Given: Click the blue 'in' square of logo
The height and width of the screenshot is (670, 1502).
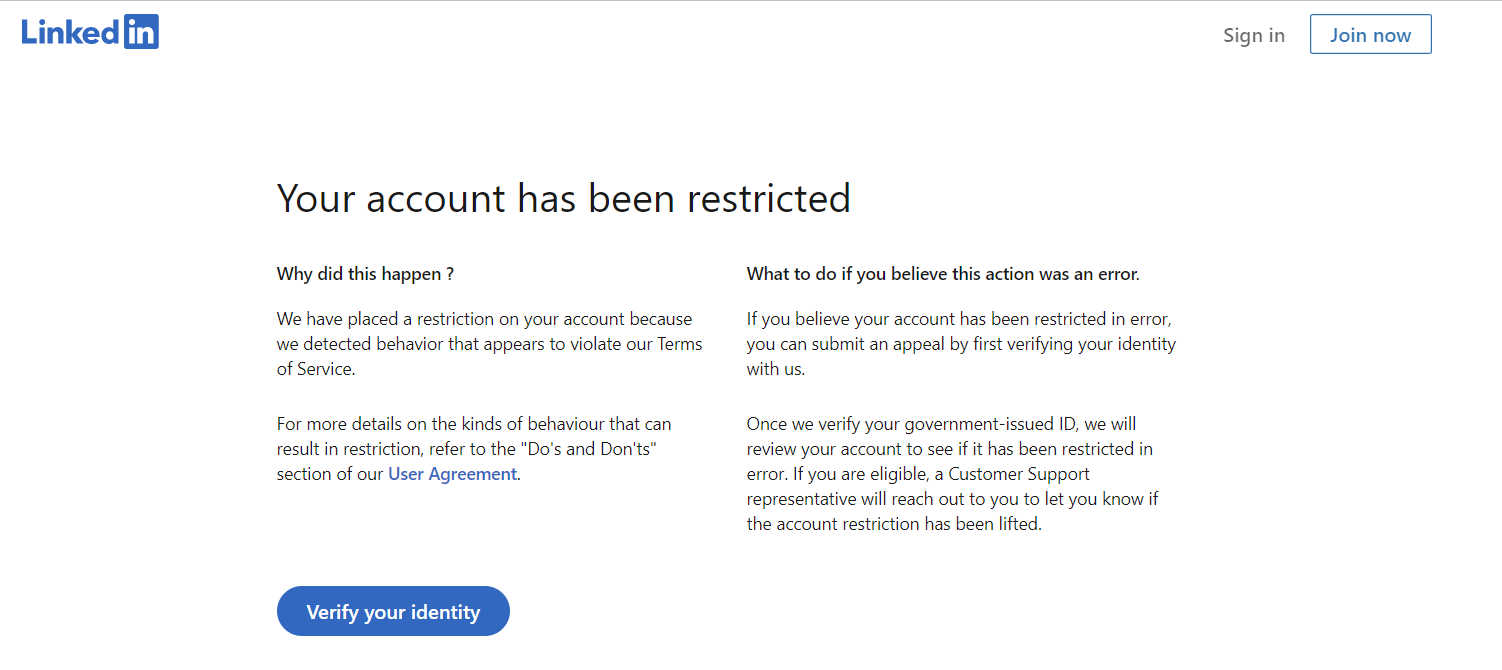Looking at the screenshot, I should pos(141,32).
